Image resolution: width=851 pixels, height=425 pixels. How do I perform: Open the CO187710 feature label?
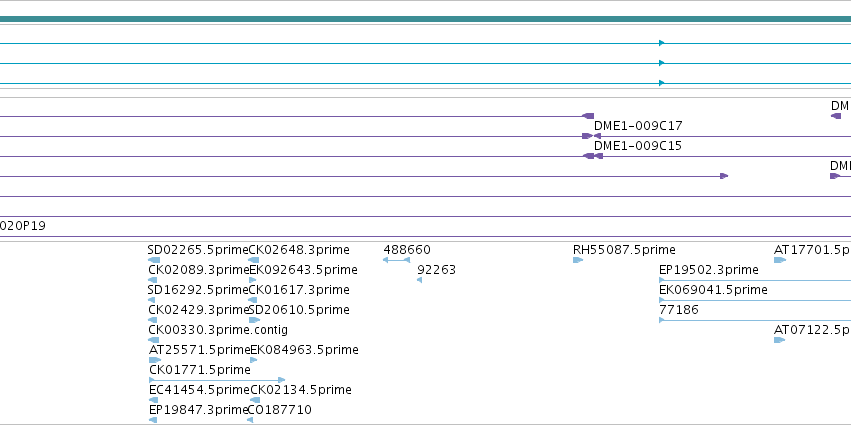[x=280, y=410]
